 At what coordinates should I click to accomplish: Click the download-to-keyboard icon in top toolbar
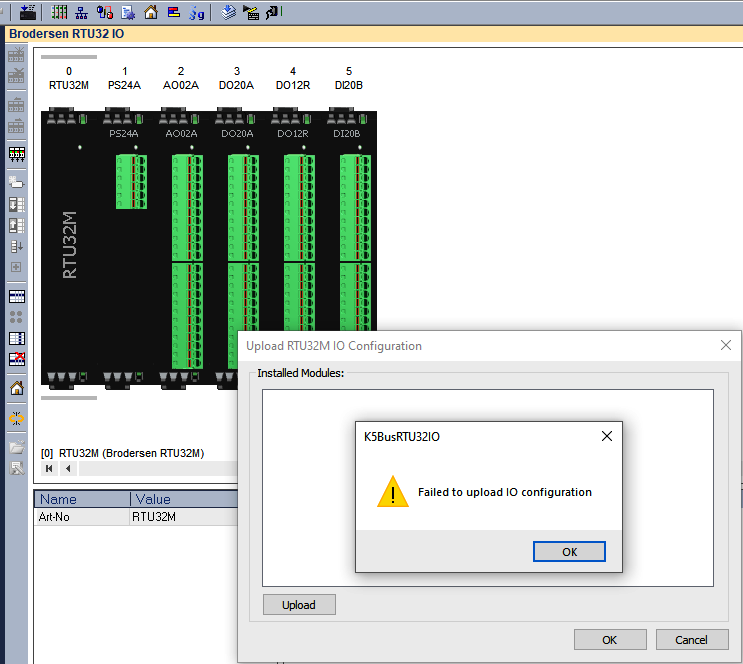pos(27,12)
